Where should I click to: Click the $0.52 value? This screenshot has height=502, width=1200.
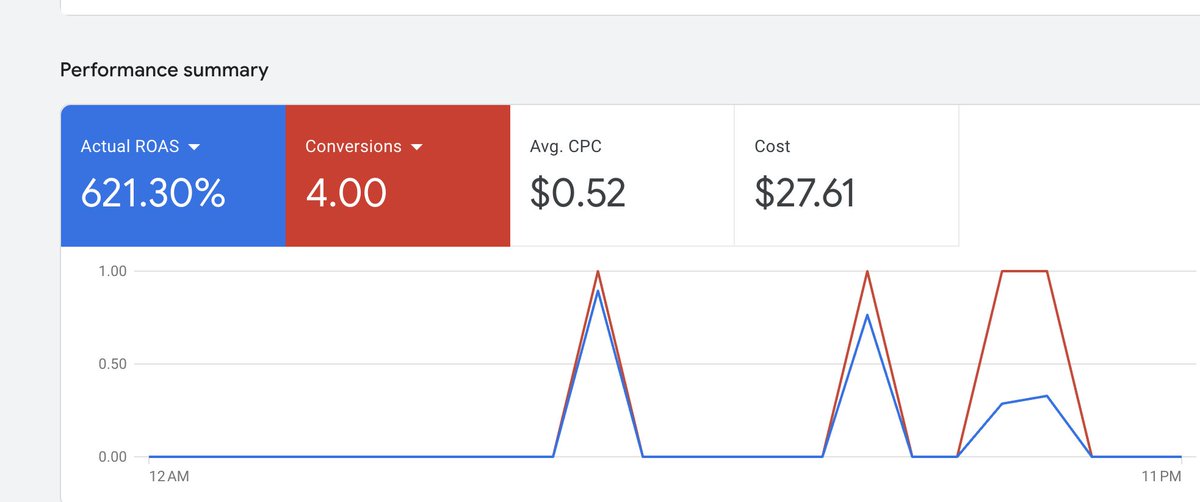click(578, 192)
